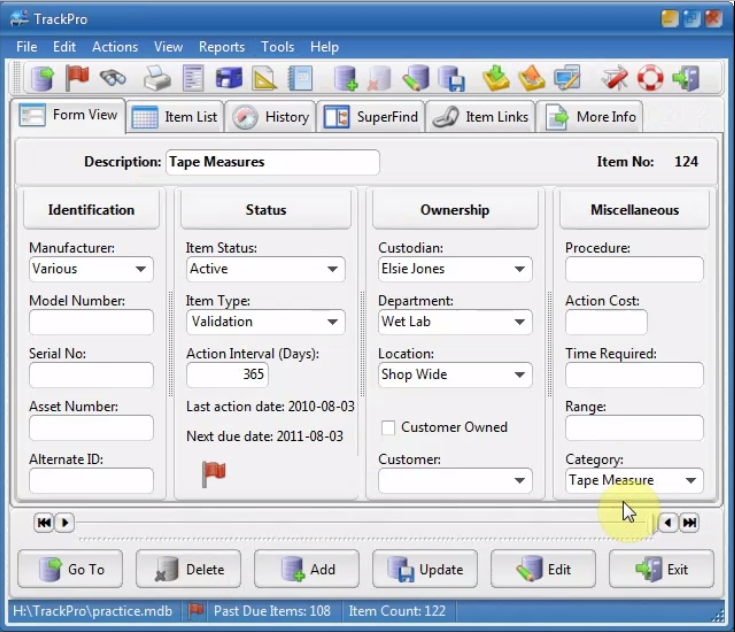Toggle the Customer Owned checkbox
This screenshot has height=632, width=735.
[x=388, y=428]
